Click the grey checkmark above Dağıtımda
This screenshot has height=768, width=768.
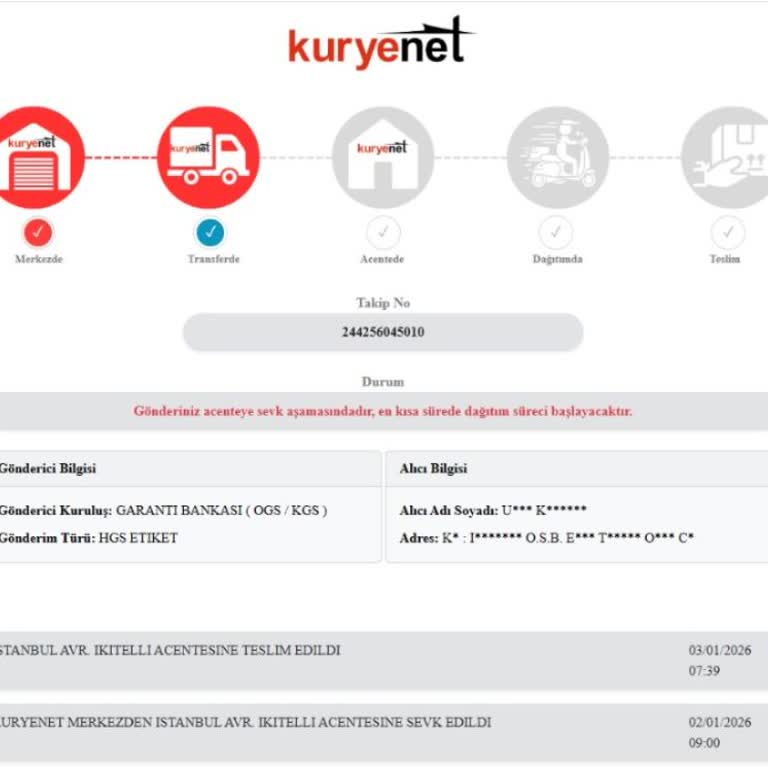point(556,232)
